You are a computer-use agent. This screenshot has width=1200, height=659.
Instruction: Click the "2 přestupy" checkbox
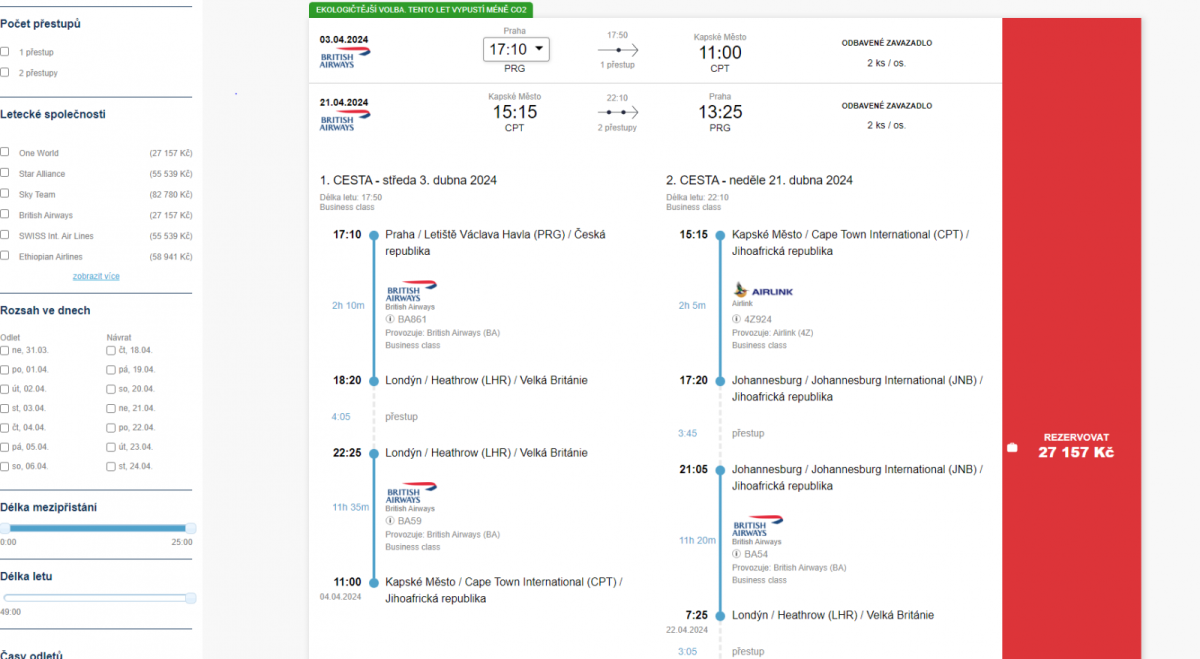(5, 72)
